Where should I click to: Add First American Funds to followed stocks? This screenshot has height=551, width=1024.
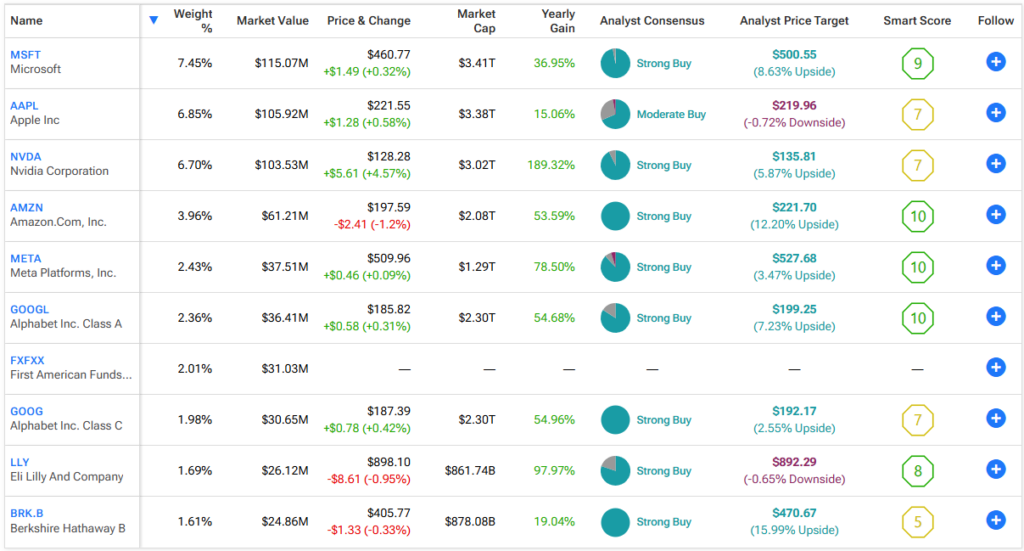point(995,367)
